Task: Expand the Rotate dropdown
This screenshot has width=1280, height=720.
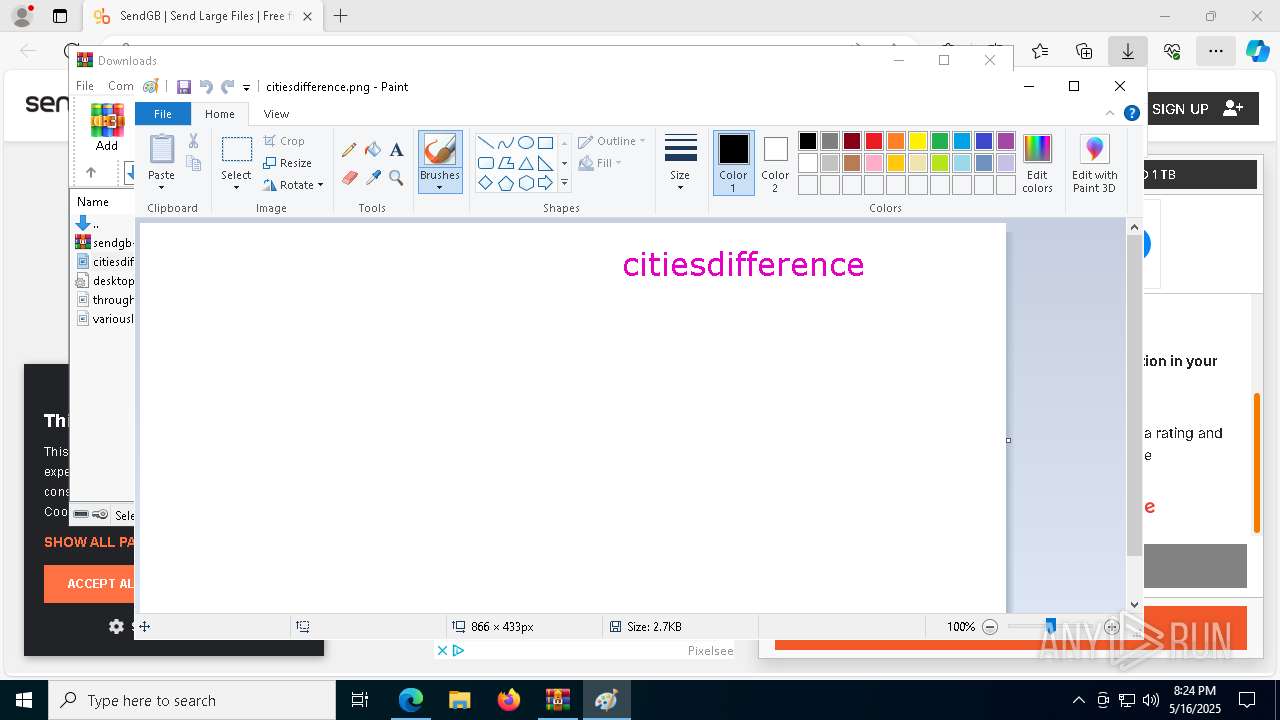Action: coord(320,185)
